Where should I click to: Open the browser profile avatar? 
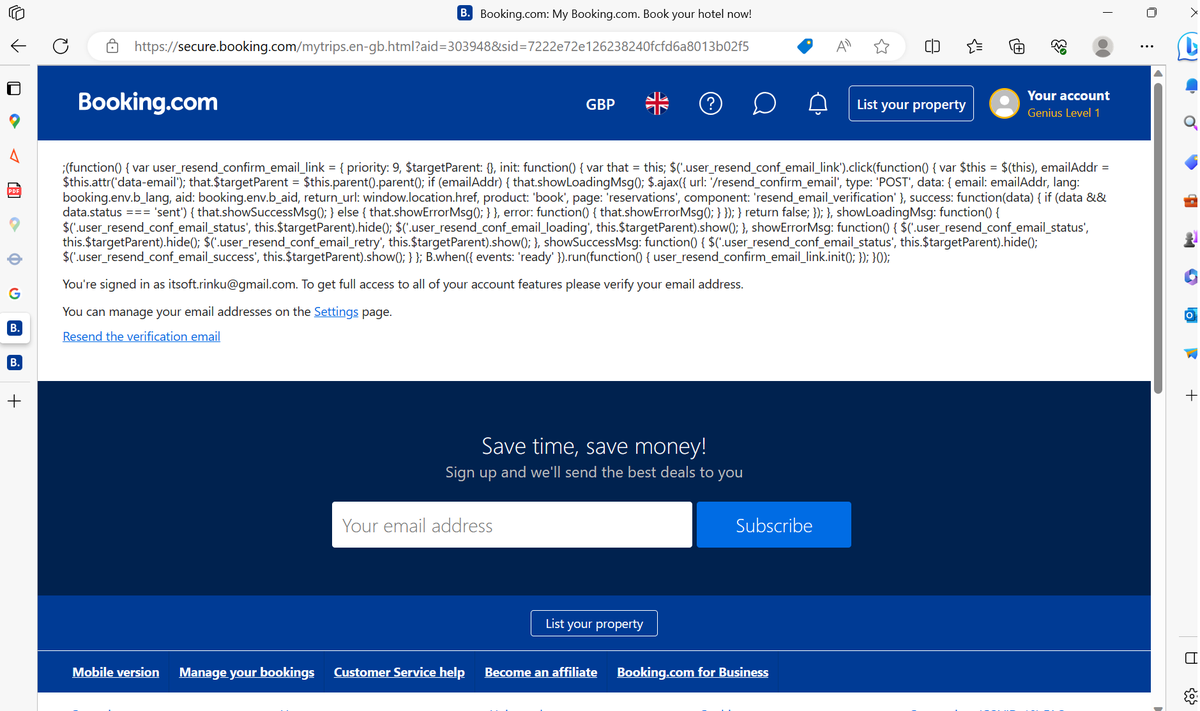(1103, 46)
